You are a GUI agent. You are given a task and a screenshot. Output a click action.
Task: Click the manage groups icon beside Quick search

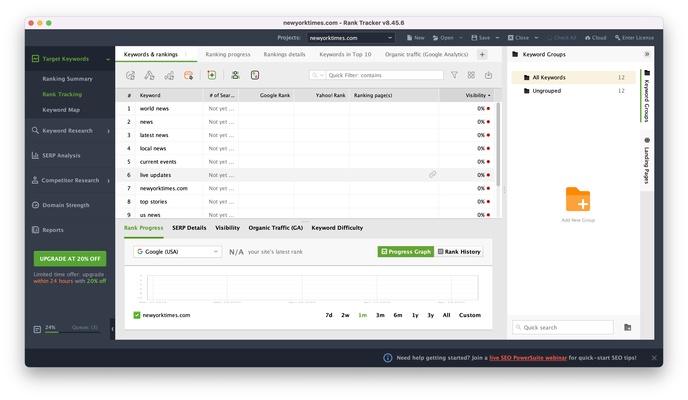click(x=627, y=327)
